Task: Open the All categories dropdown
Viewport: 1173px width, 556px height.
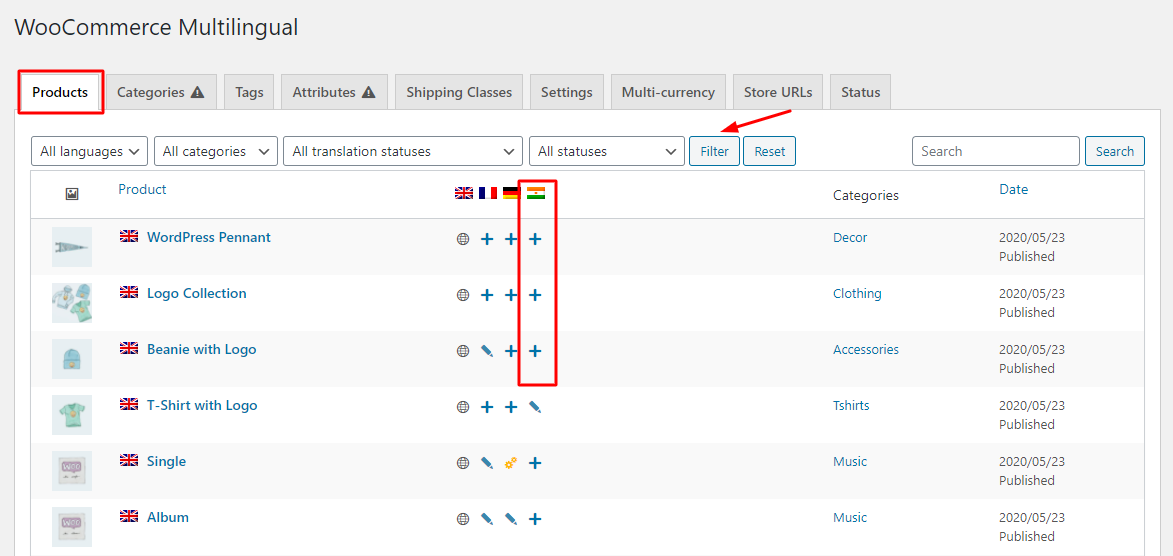Action: point(216,151)
